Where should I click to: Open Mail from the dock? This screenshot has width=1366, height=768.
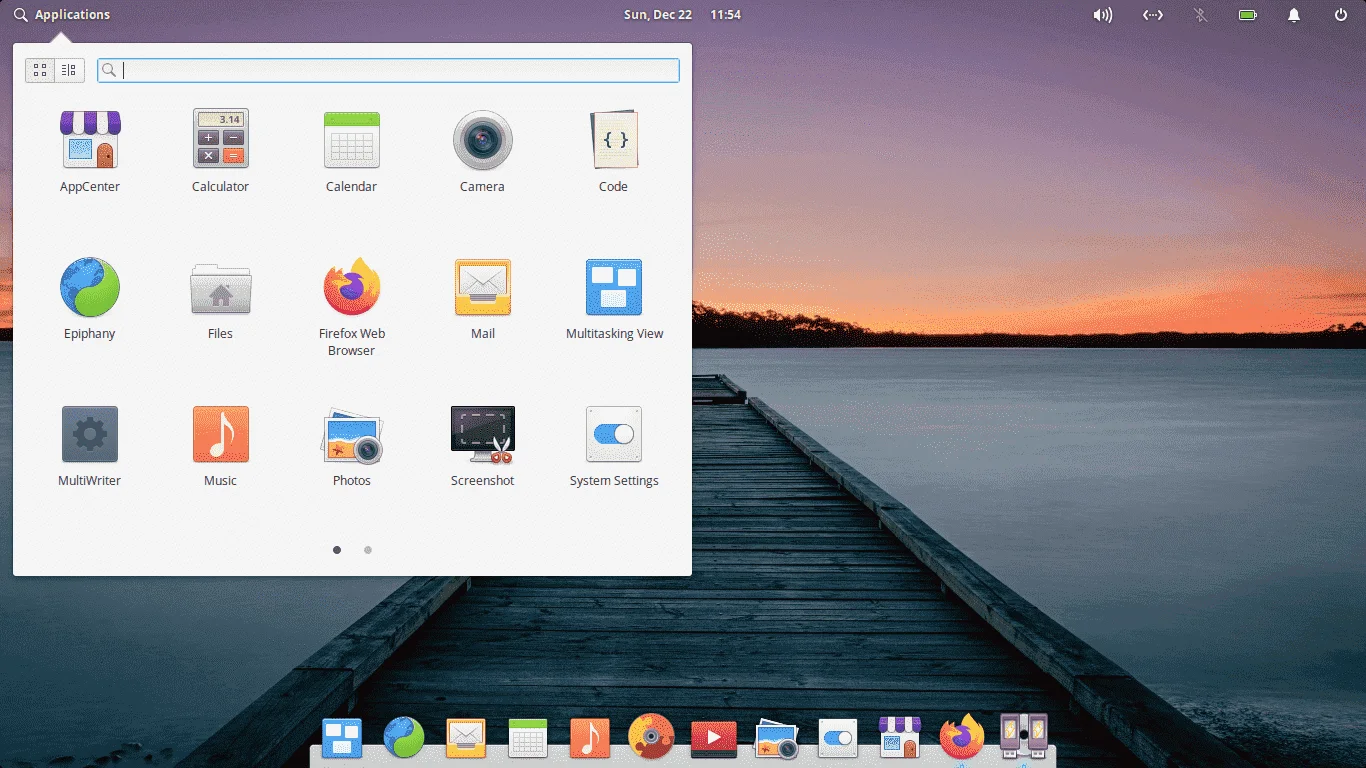(466, 738)
